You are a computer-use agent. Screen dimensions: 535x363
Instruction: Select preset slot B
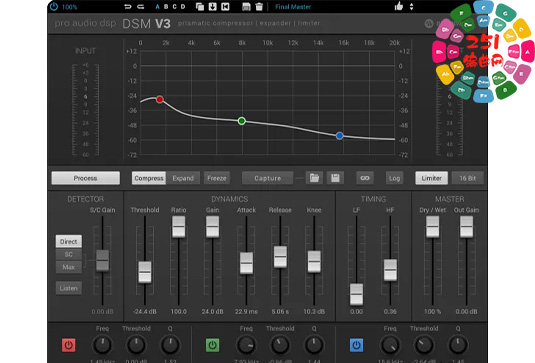166,6
